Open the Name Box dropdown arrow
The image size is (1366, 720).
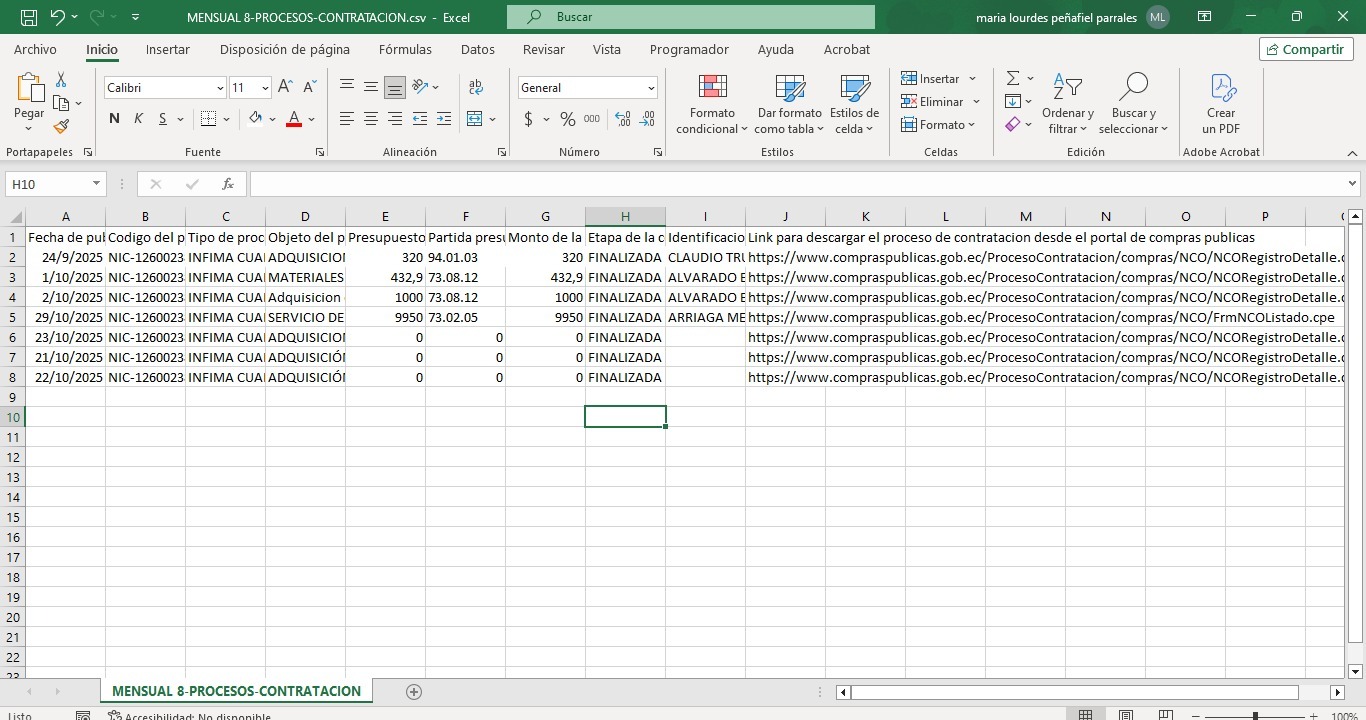[96, 184]
